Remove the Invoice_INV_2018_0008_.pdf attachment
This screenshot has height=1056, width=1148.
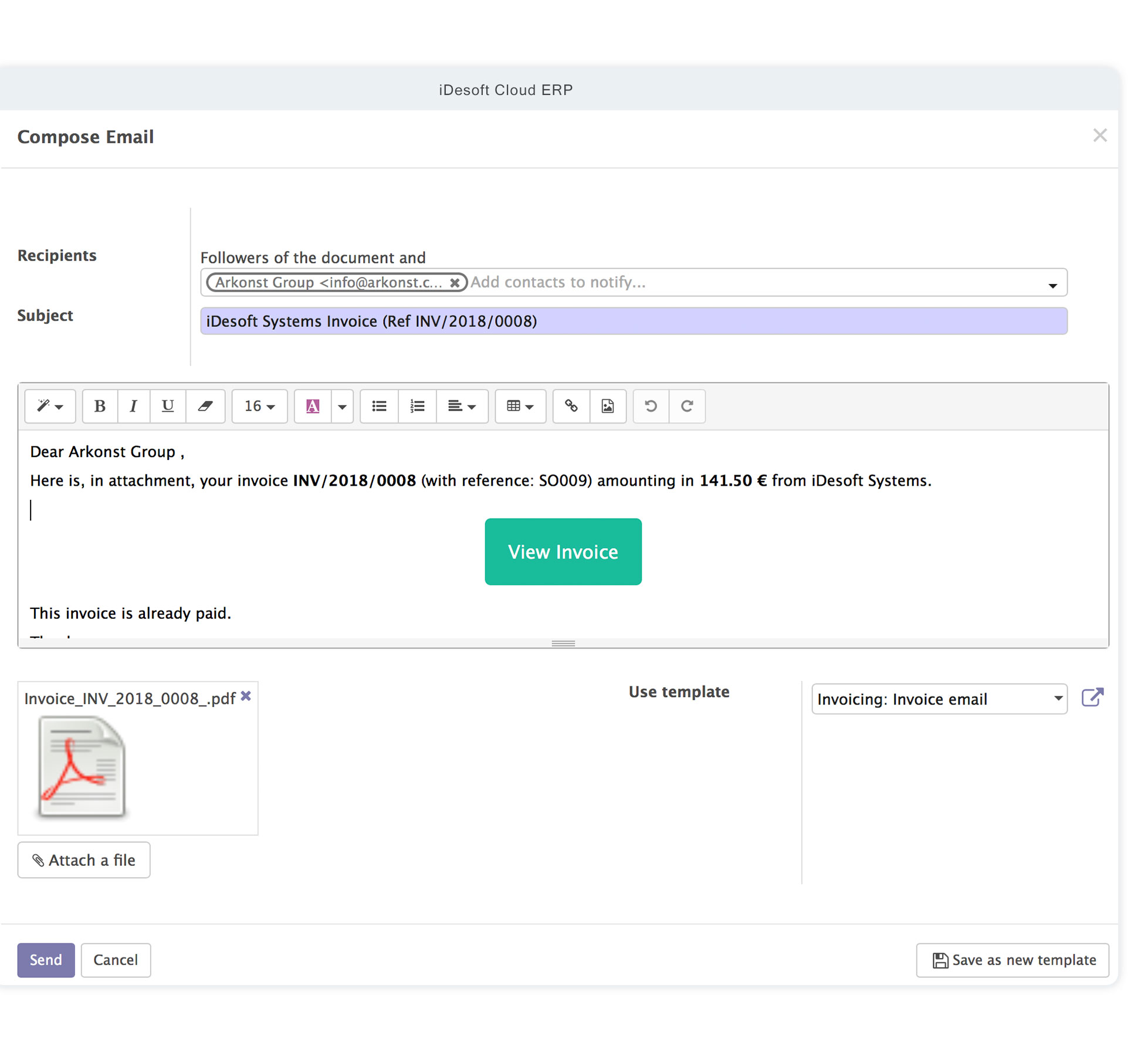pyautogui.click(x=246, y=696)
